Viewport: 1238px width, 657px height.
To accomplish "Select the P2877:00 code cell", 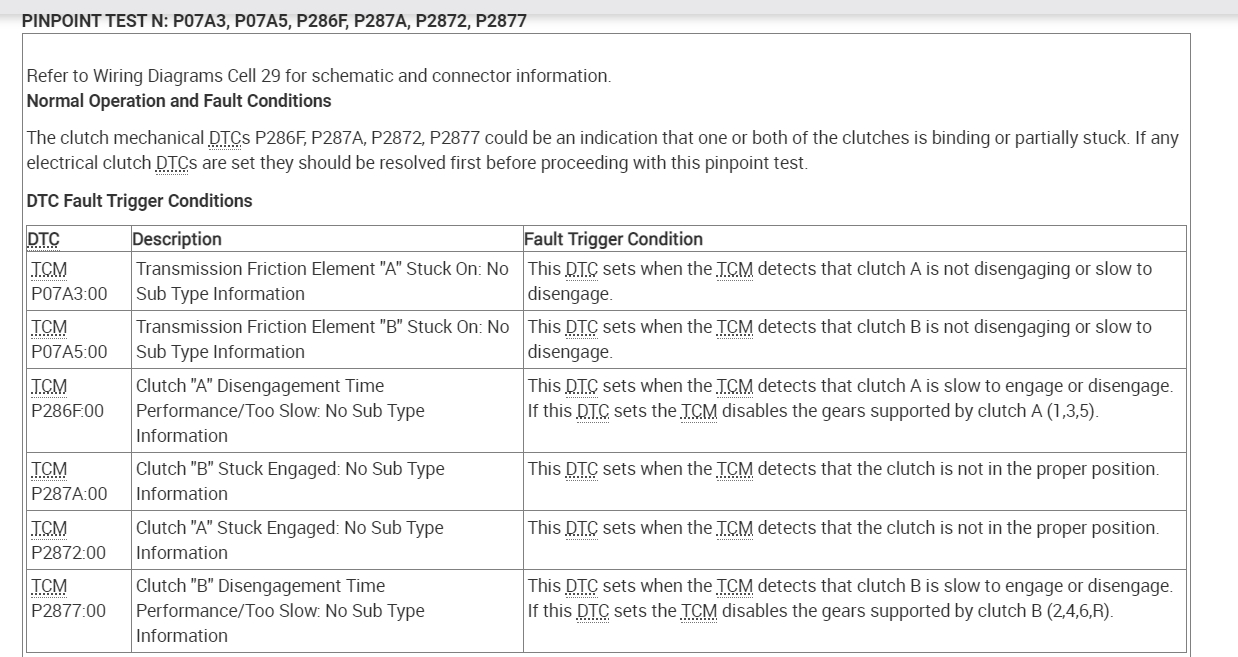I will pyautogui.click(x=68, y=611).
